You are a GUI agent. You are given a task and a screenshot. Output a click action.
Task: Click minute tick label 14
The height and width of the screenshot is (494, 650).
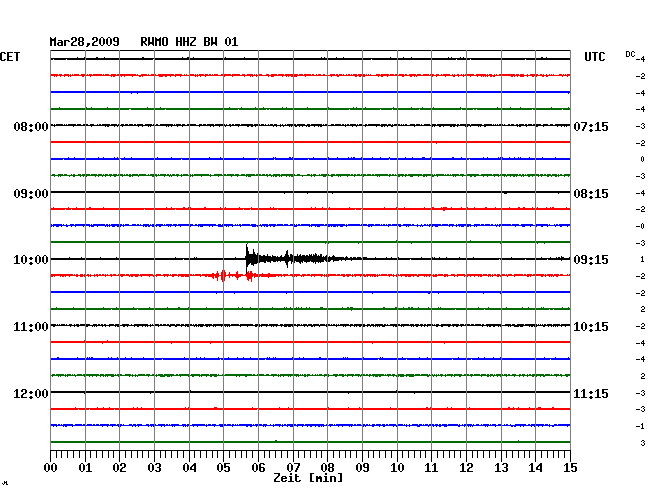(x=535, y=468)
